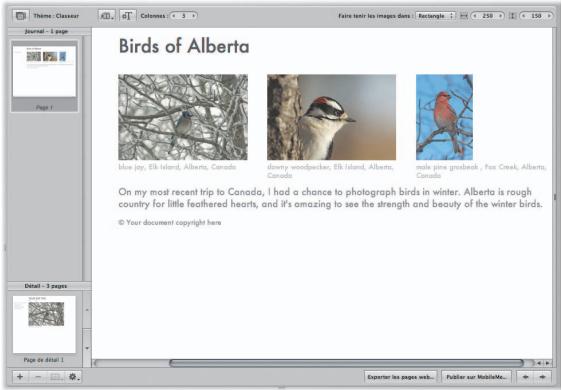Decrease the image width value 250
Viewport: 562px width, 390px height.
(475, 16)
